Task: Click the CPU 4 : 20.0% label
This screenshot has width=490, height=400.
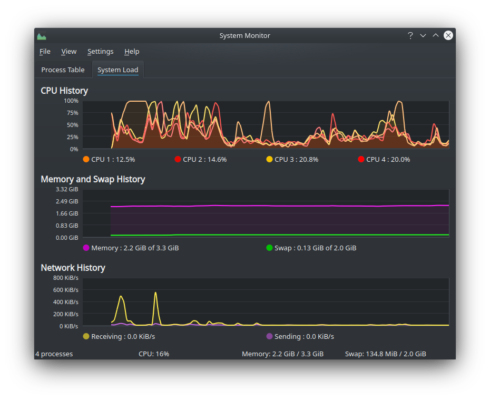Action: point(388,159)
